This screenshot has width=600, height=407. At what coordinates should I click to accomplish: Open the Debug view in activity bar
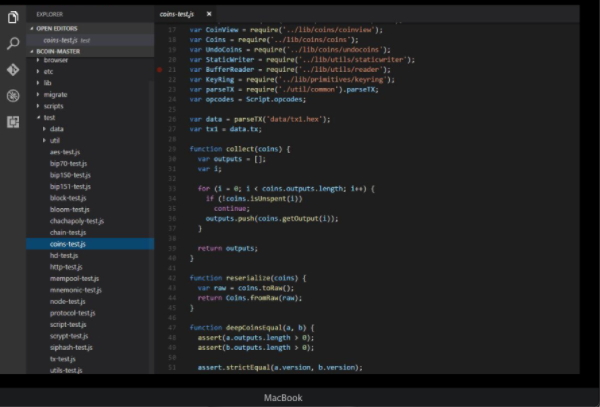[x=13, y=96]
